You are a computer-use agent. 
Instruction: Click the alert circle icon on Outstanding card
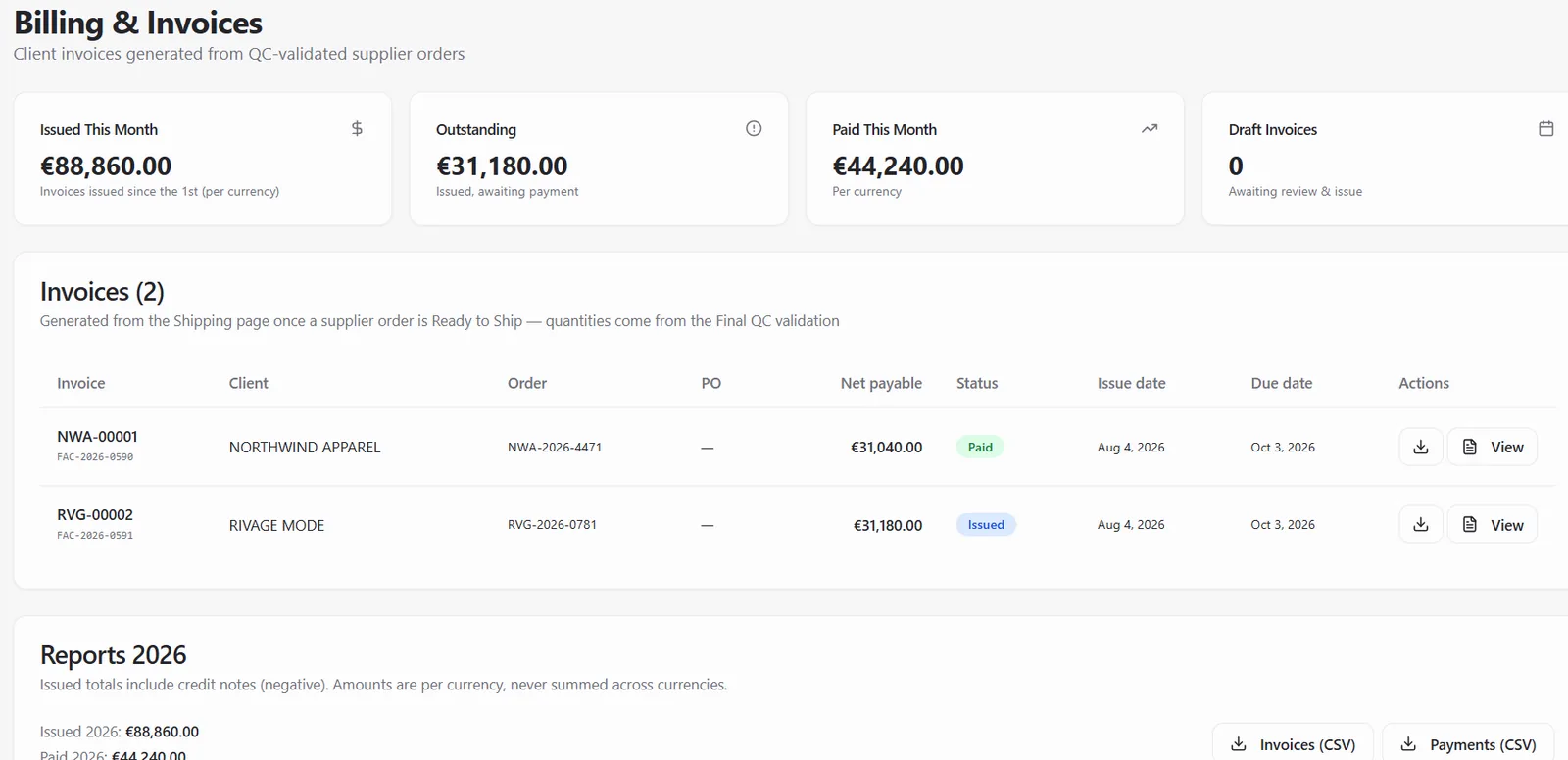tap(754, 128)
